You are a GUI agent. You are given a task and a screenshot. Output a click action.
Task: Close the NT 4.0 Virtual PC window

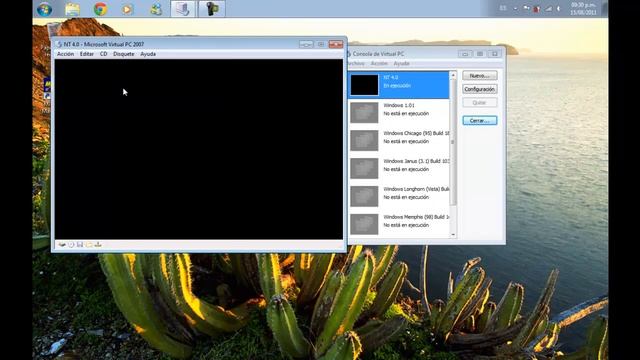(336, 44)
